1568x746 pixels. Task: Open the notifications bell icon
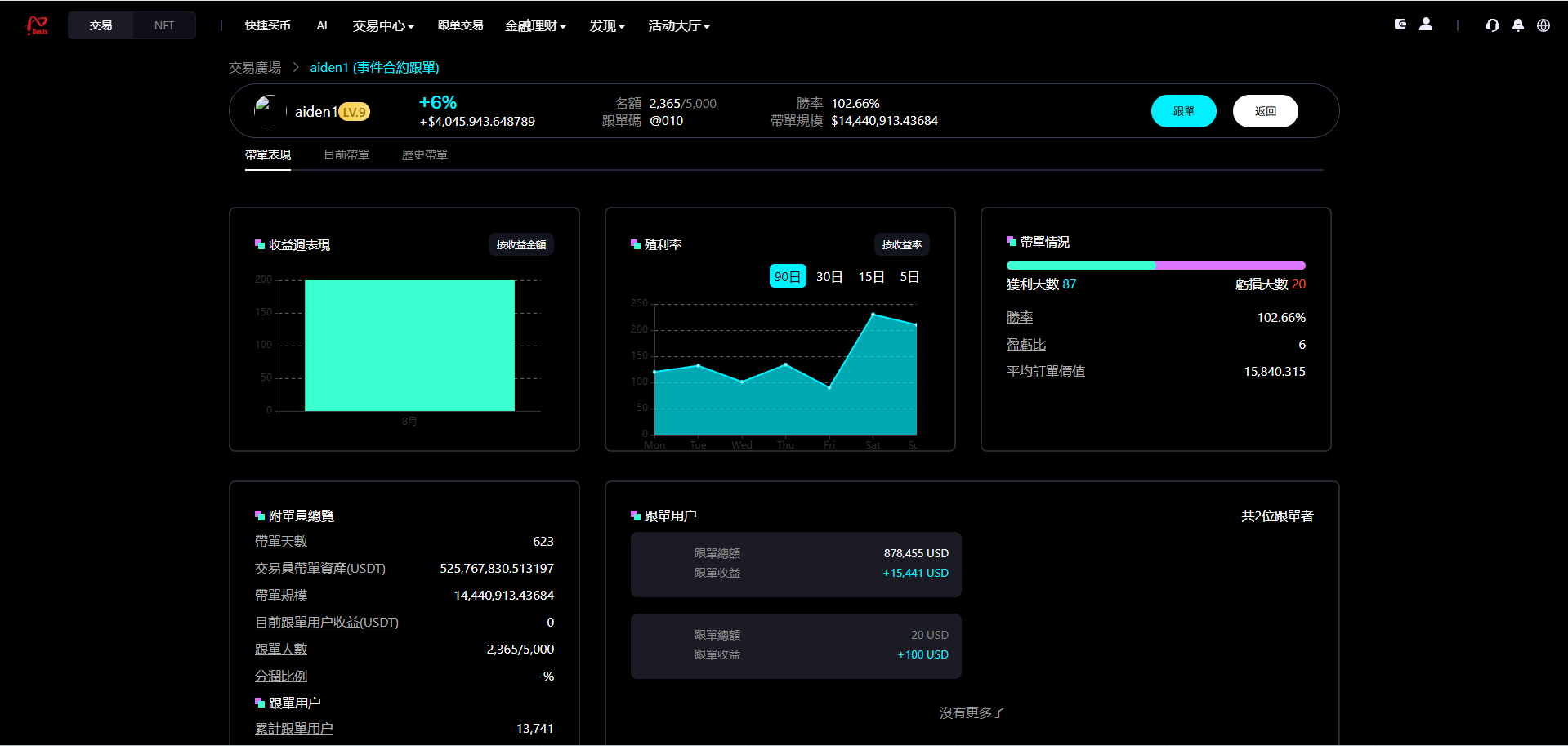[x=1517, y=25]
